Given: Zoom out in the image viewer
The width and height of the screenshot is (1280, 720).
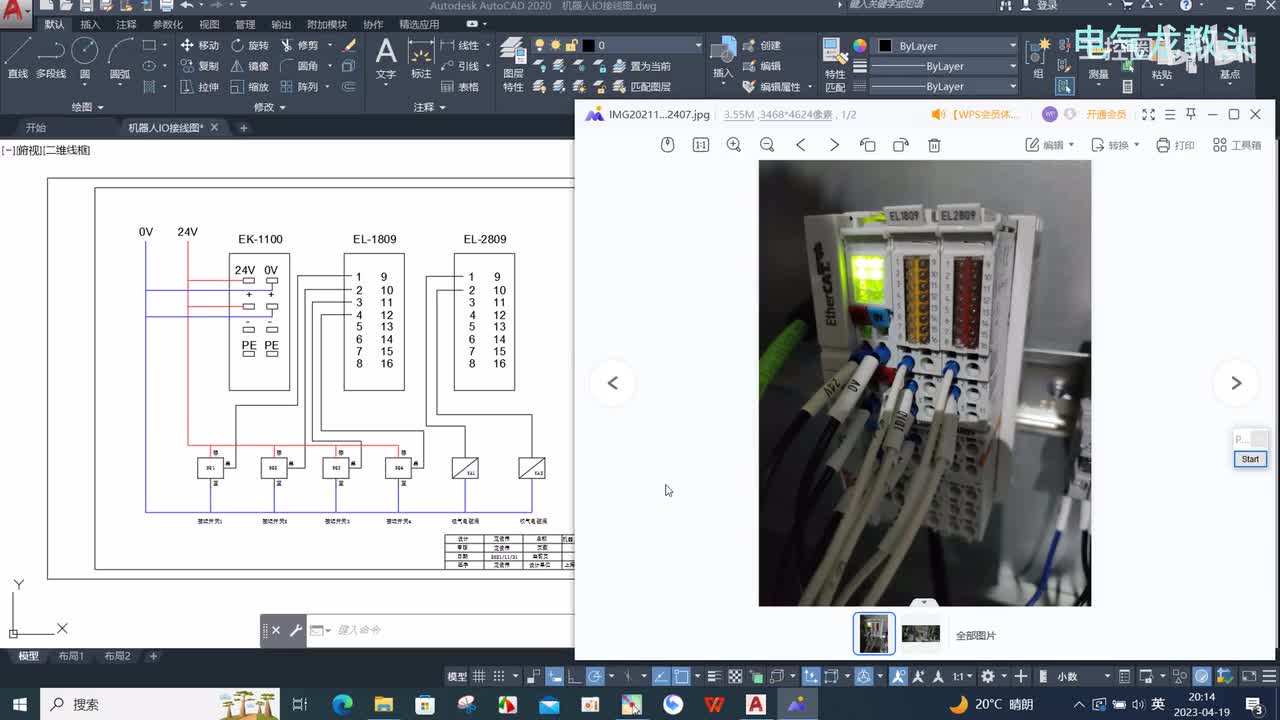Looking at the screenshot, I should pyautogui.click(x=767, y=145).
